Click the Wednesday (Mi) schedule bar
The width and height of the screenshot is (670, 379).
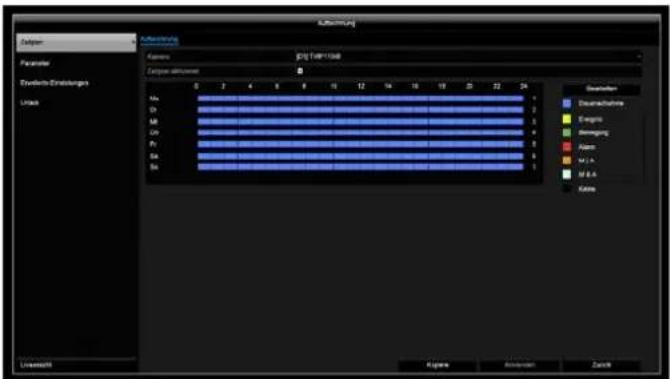click(360, 121)
